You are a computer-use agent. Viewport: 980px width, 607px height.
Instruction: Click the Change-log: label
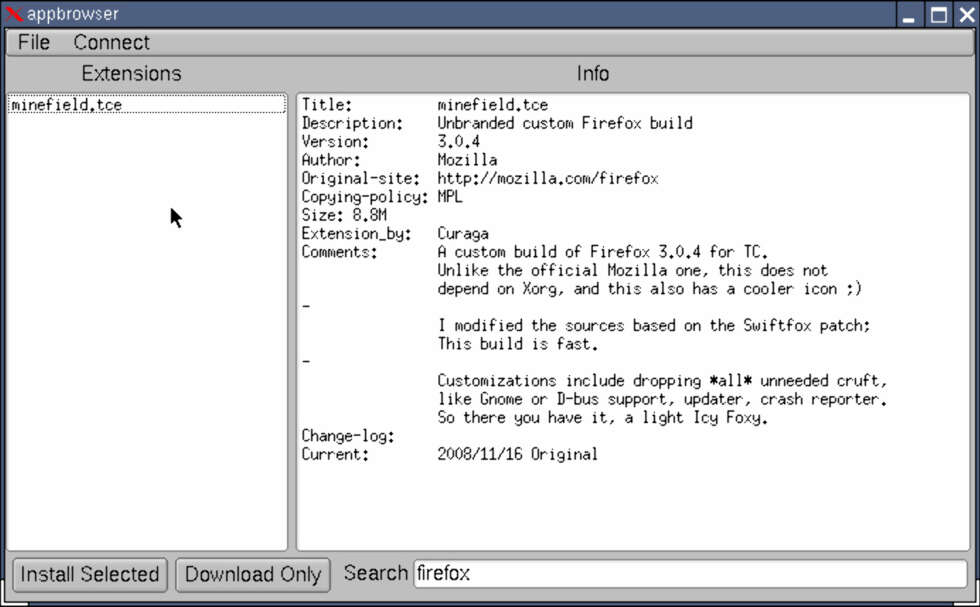click(x=348, y=436)
